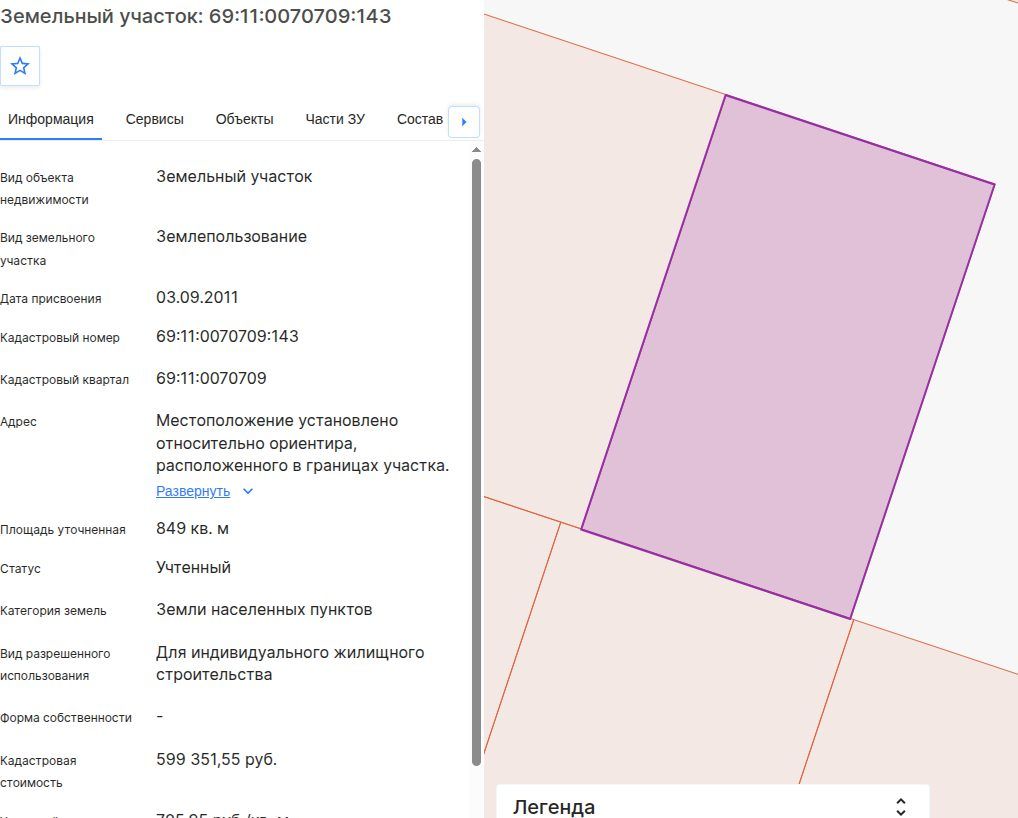Screen dimensions: 1018x818
Task: Click the label Форма собственности
Action: pyautogui.click(x=66, y=718)
